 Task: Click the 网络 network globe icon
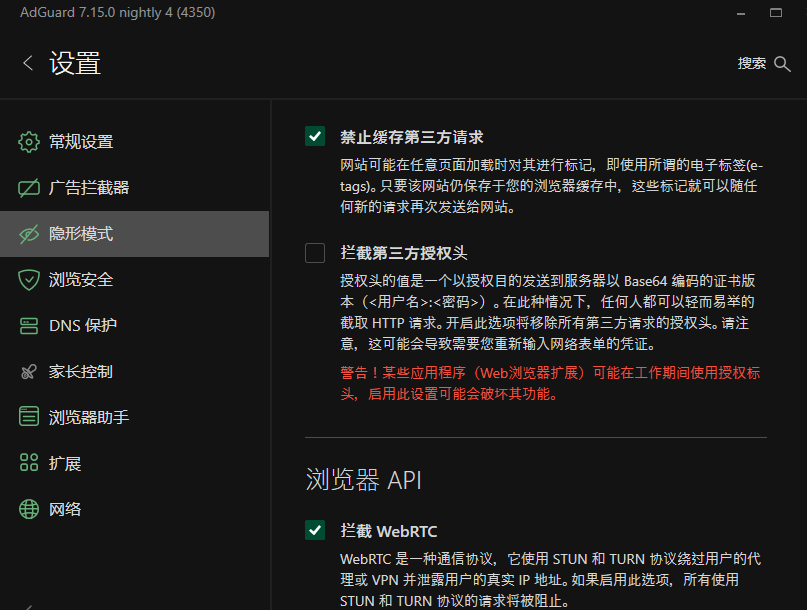pos(29,509)
